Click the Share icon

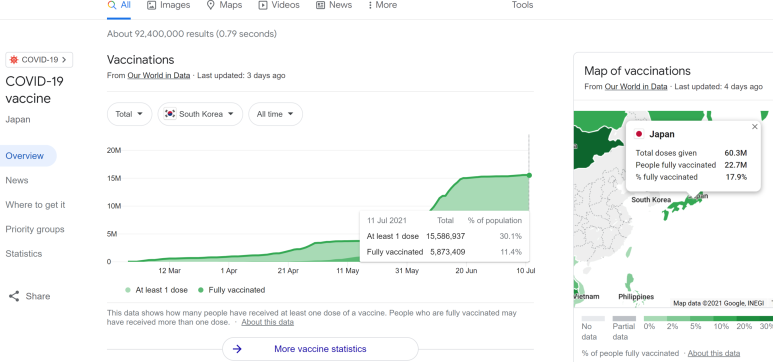14,296
